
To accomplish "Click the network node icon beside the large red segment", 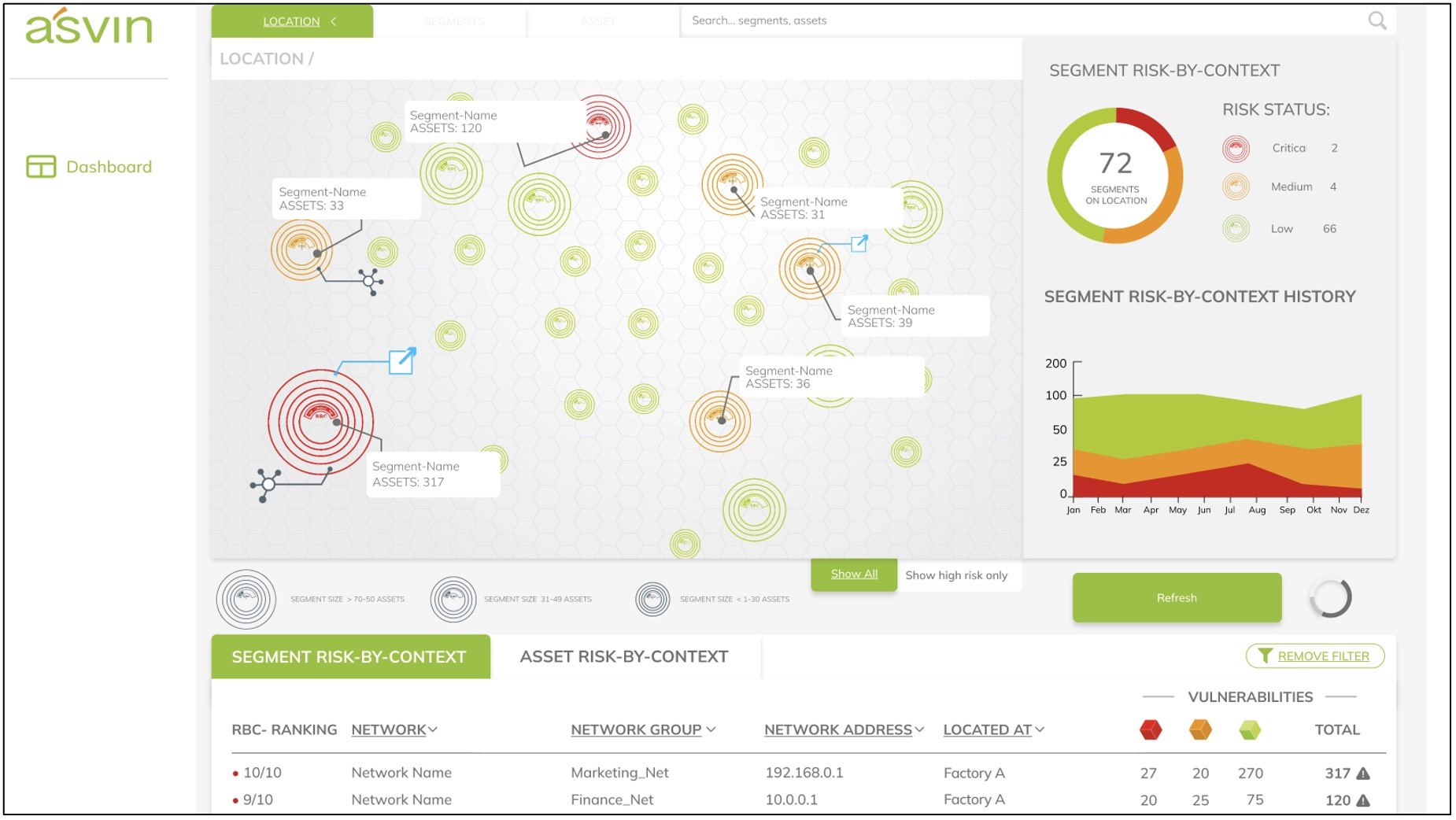I will click(266, 484).
